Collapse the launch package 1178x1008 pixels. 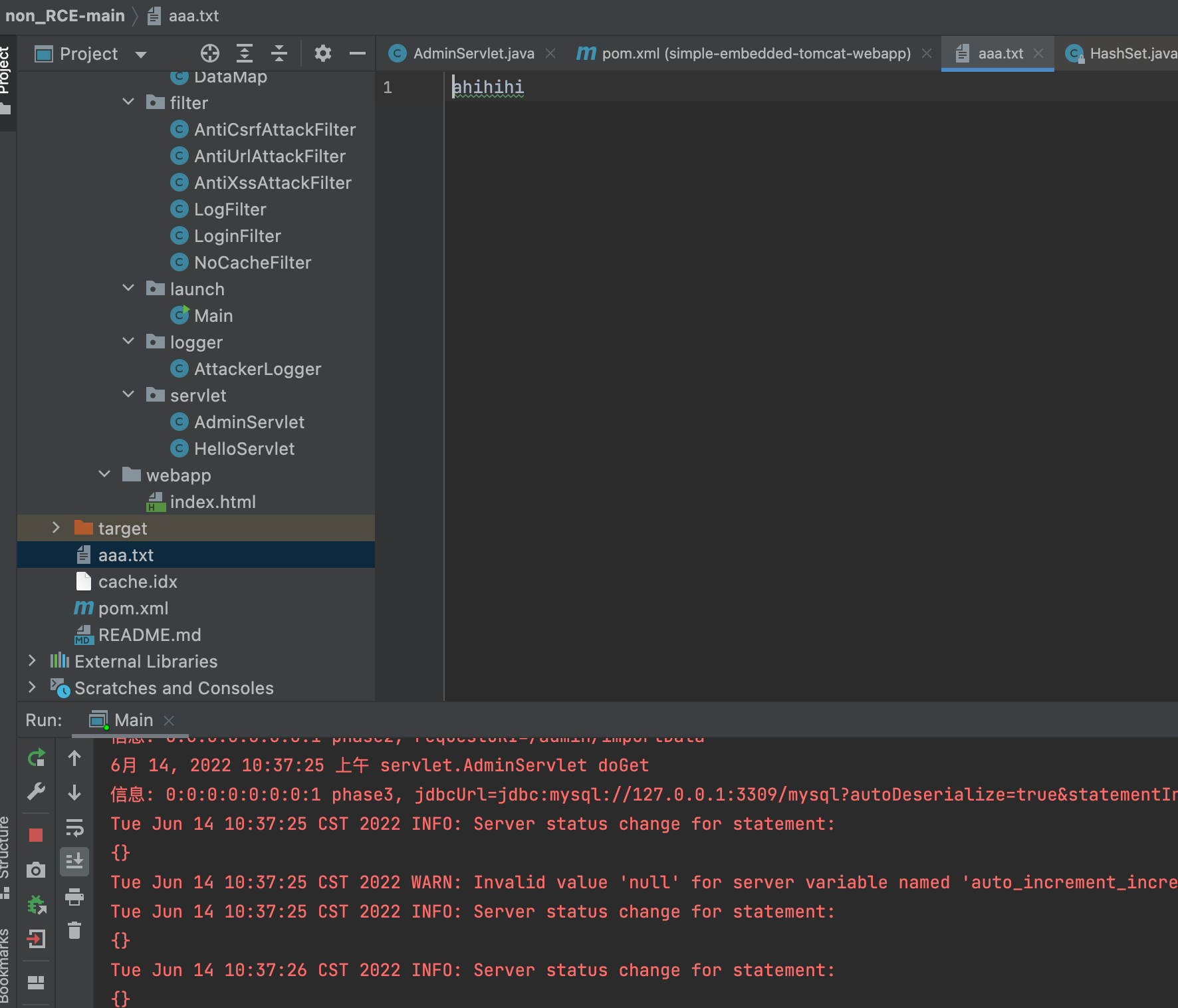click(129, 289)
